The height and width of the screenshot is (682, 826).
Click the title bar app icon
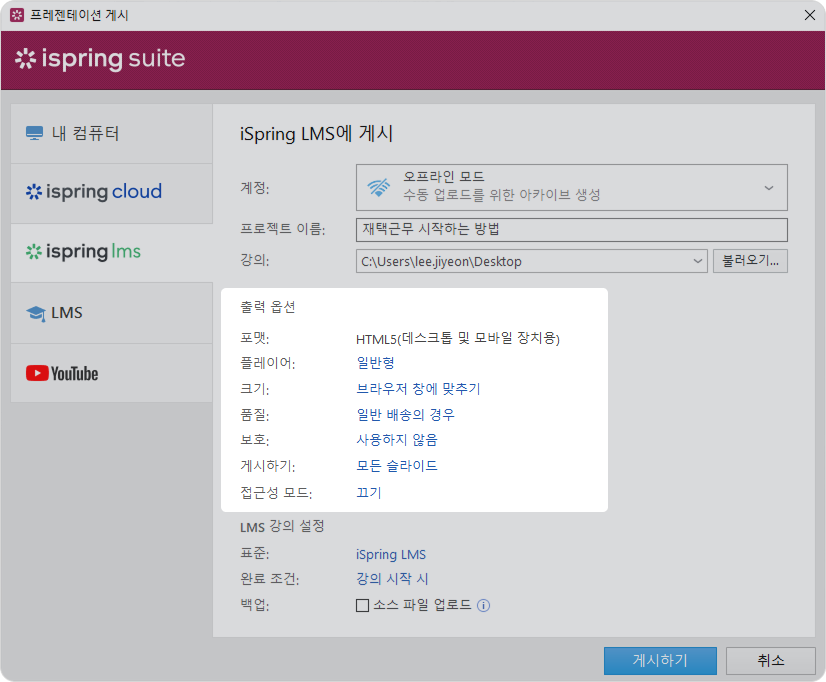pyautogui.click(x=16, y=15)
